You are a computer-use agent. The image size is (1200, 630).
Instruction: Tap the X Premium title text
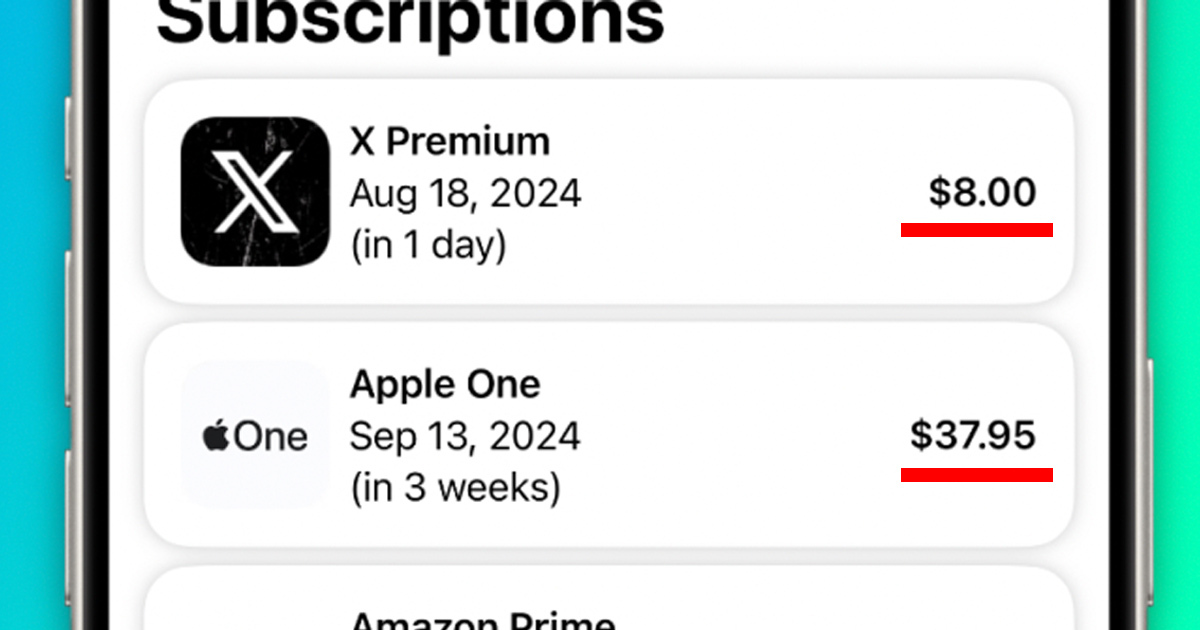tap(450, 142)
